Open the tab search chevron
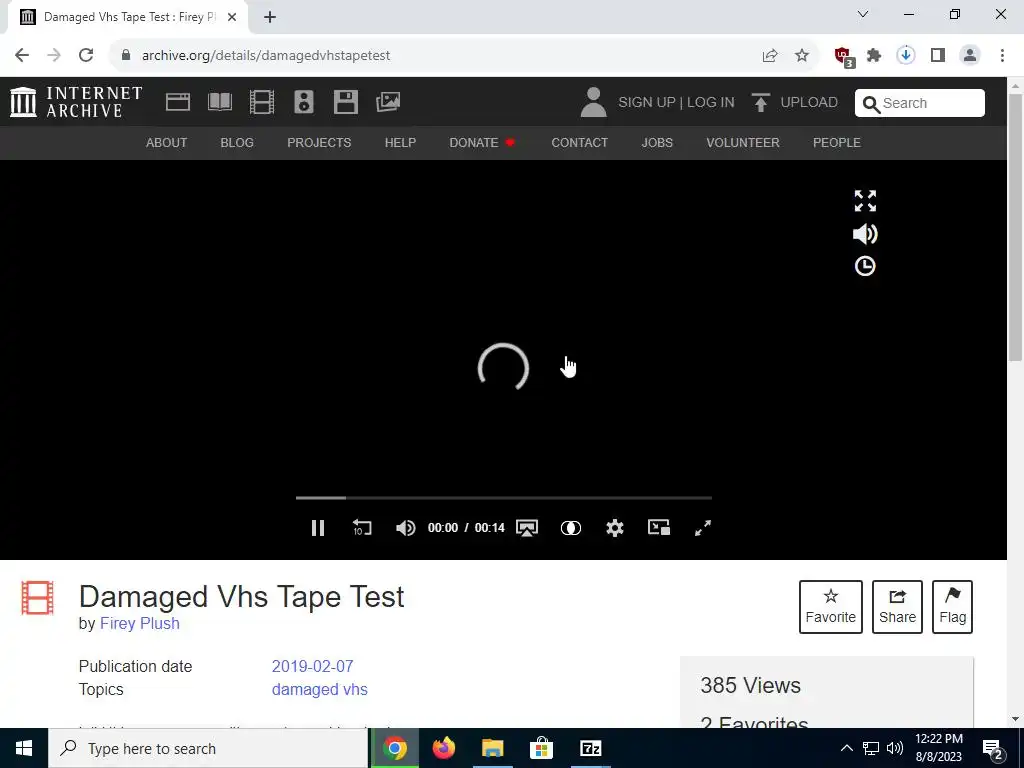Screen dimensions: 1024x768 tap(863, 14)
